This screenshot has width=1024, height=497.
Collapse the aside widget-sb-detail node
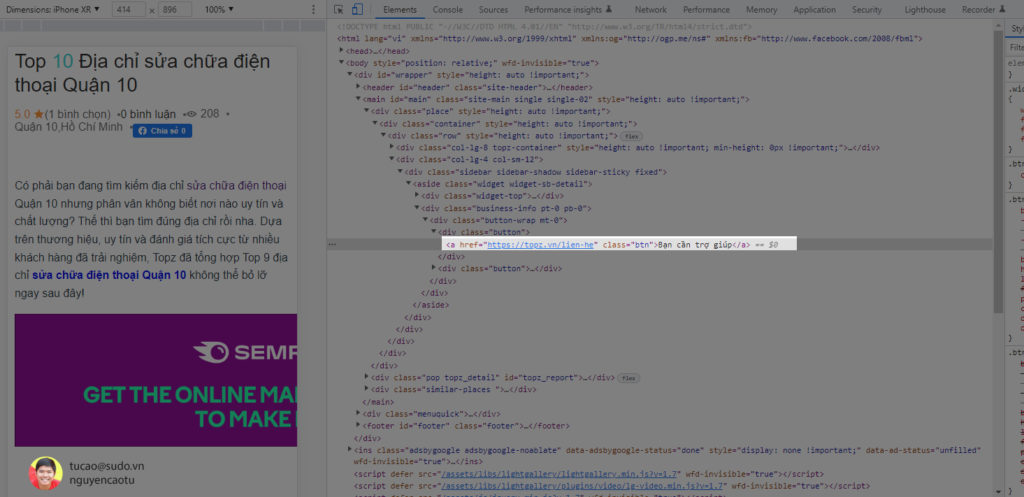tap(408, 184)
